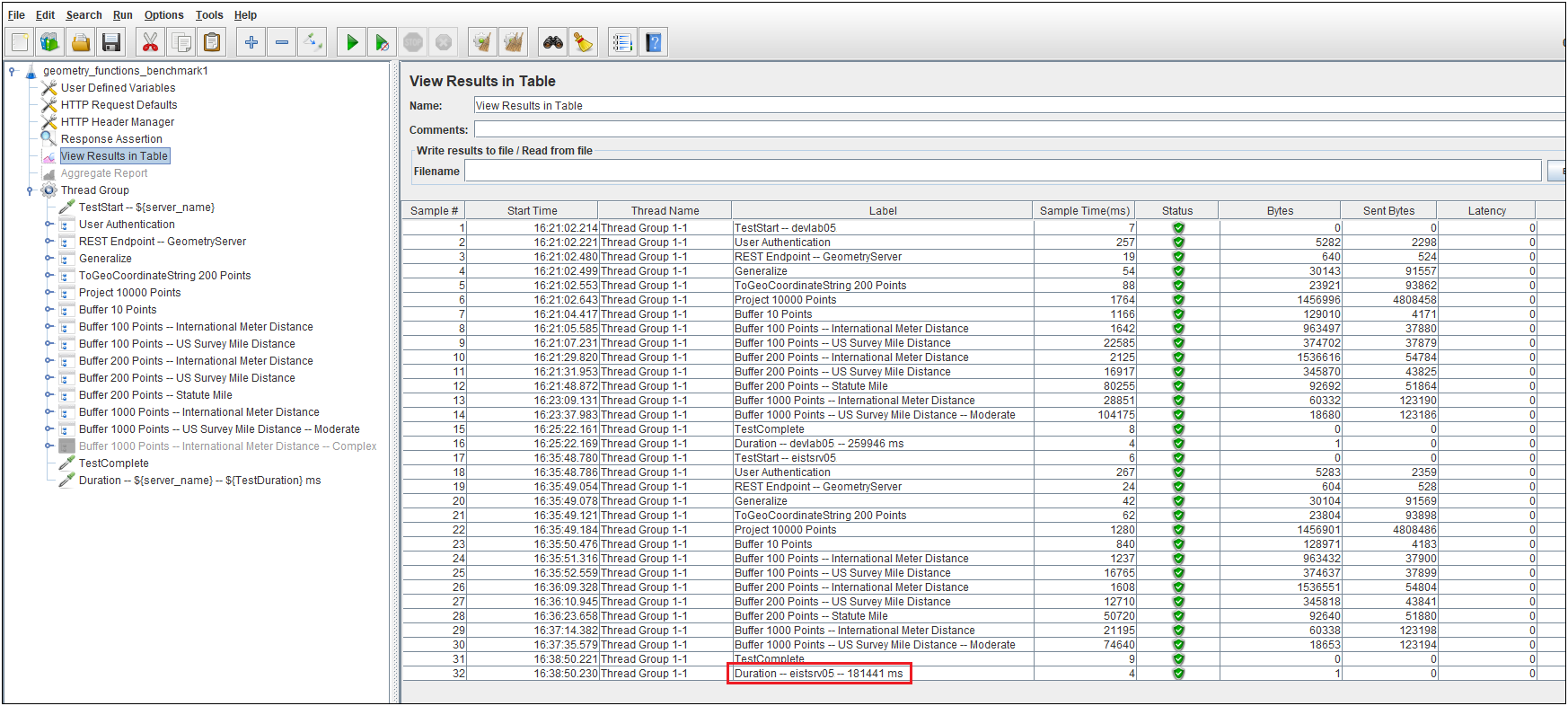
Task: Sort by the Sample Time(ms) column header
Action: [x=1085, y=211]
